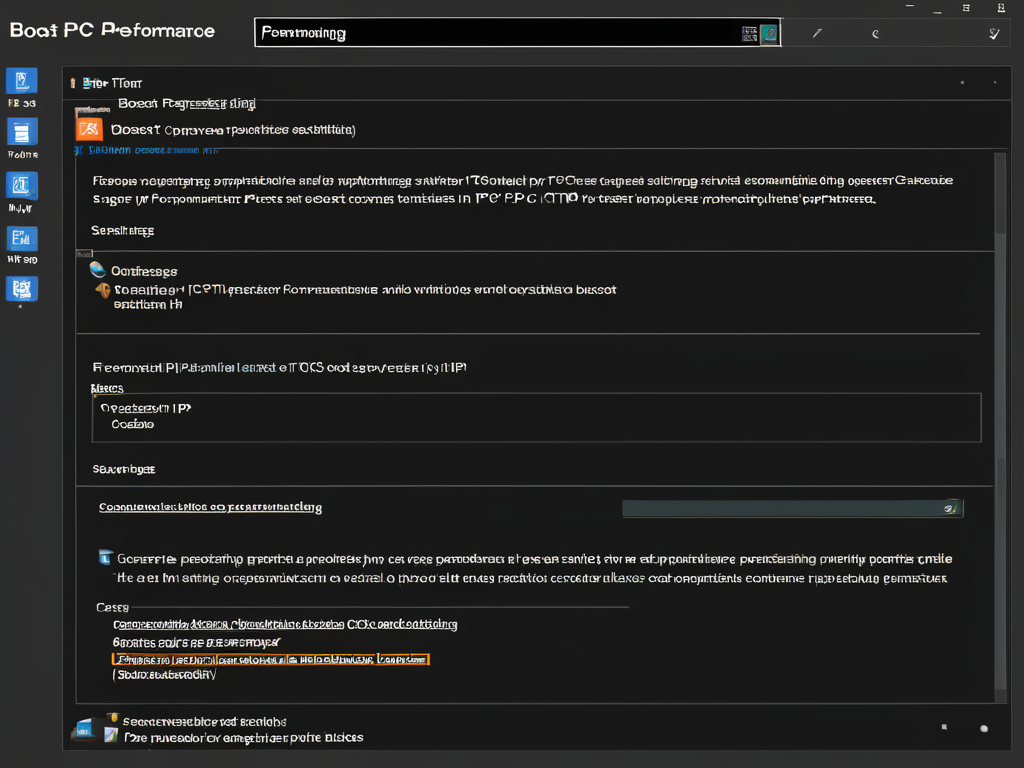Click the orange icon below panel header
Screen dimensions: 1024x768
[x=89, y=129]
